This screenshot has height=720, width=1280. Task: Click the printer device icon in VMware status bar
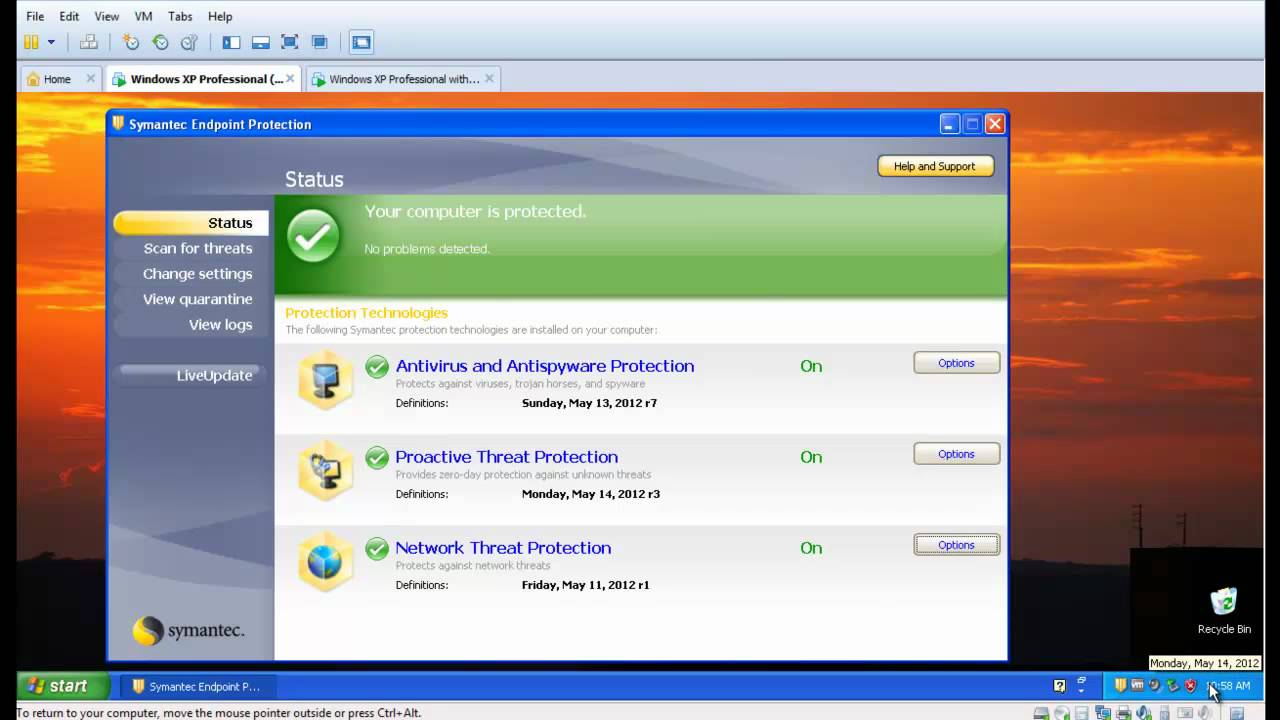point(1123,713)
